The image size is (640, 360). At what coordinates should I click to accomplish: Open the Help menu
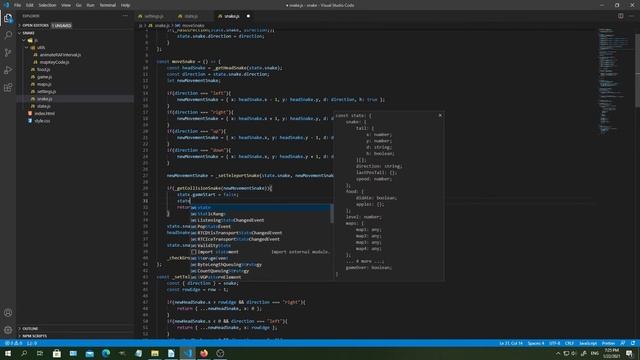[125, 5]
